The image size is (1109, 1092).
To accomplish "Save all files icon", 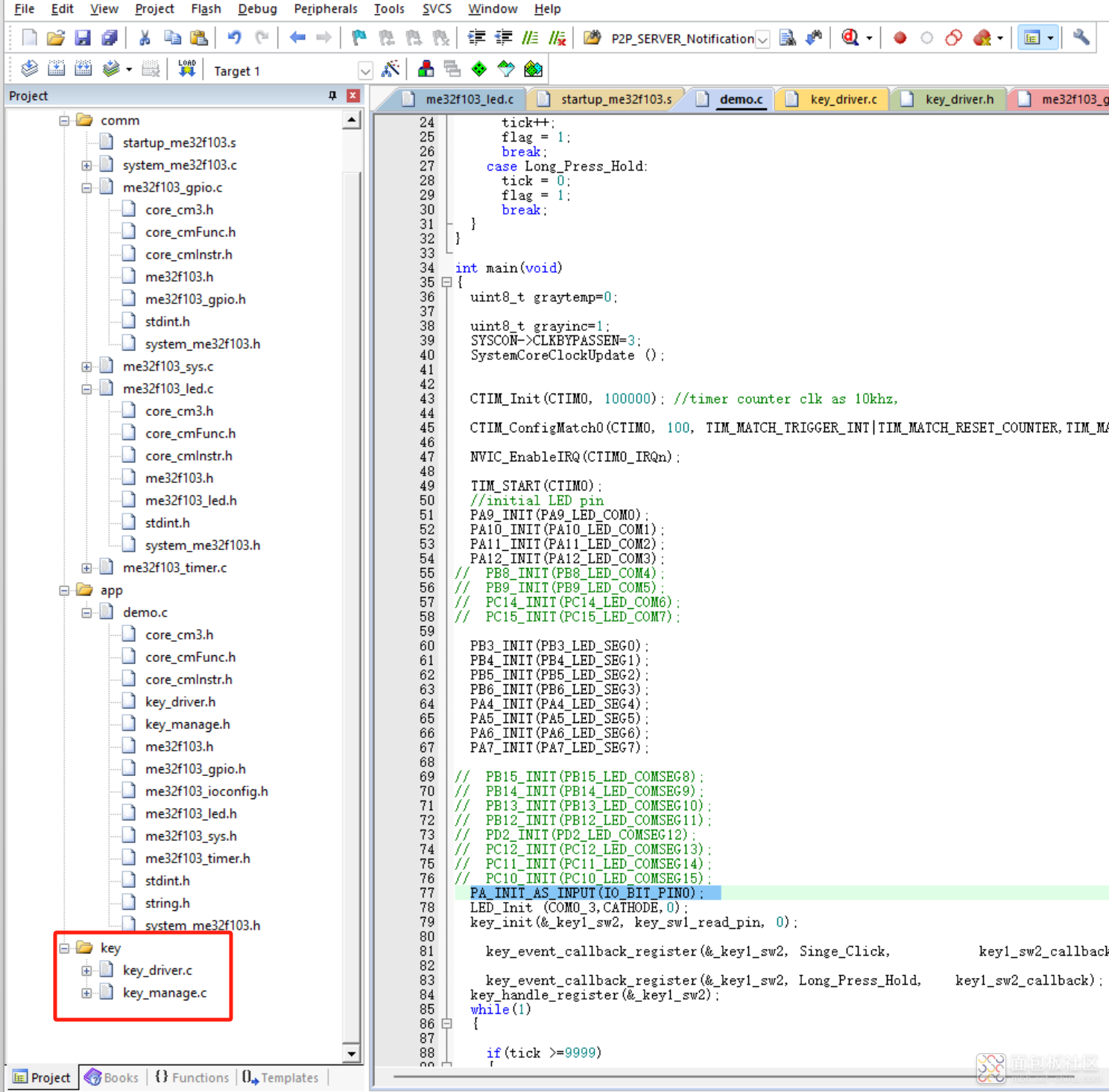I will point(110,37).
